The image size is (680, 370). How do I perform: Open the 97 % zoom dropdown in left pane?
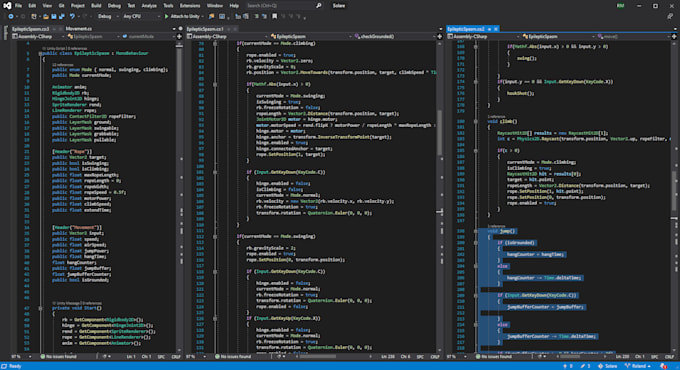[x=21, y=357]
